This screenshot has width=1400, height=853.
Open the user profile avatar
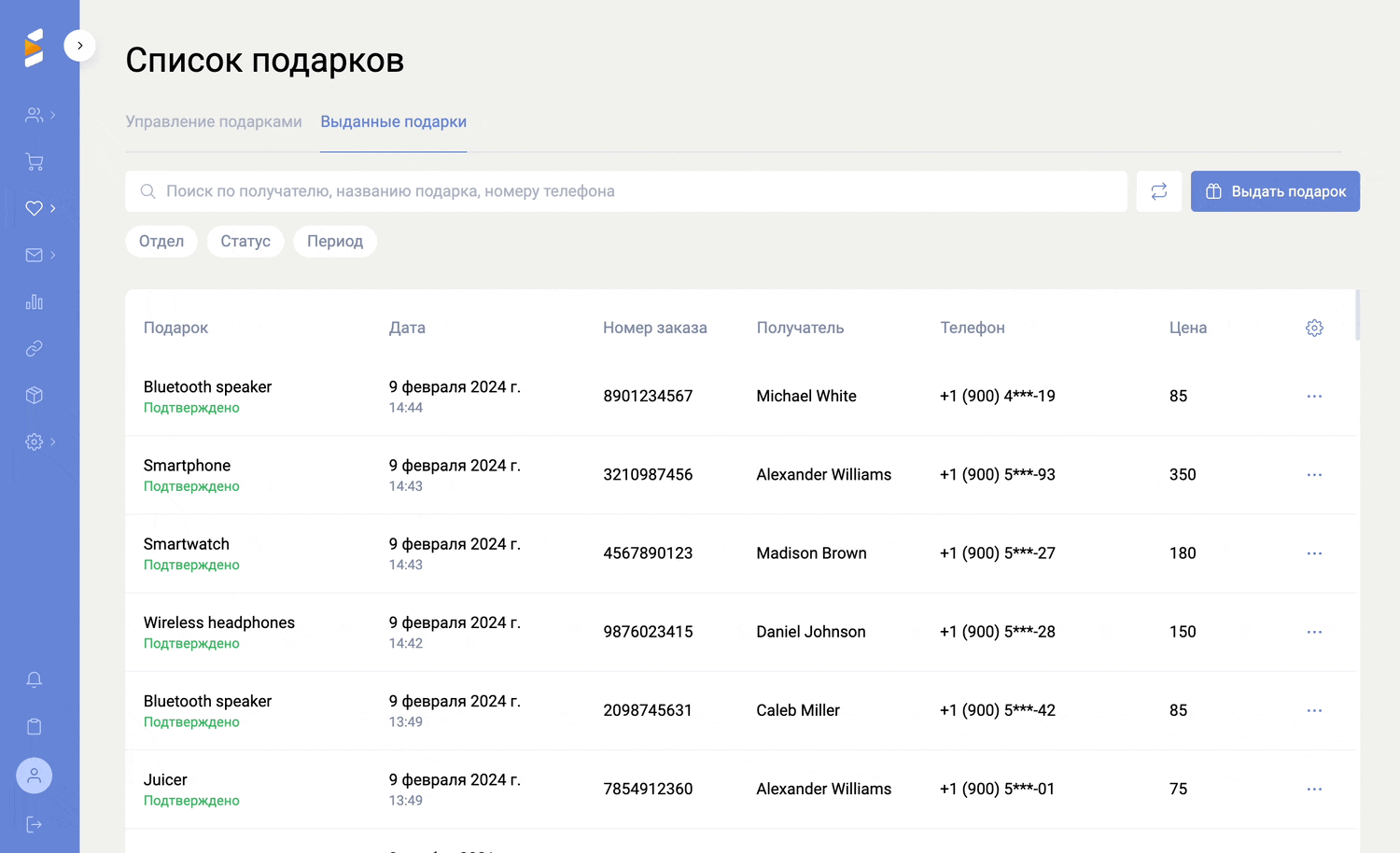point(35,776)
